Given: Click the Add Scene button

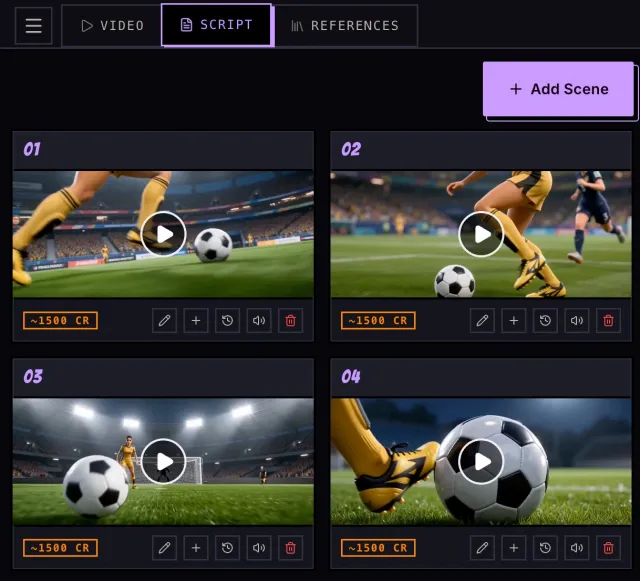Looking at the screenshot, I should click(558, 89).
